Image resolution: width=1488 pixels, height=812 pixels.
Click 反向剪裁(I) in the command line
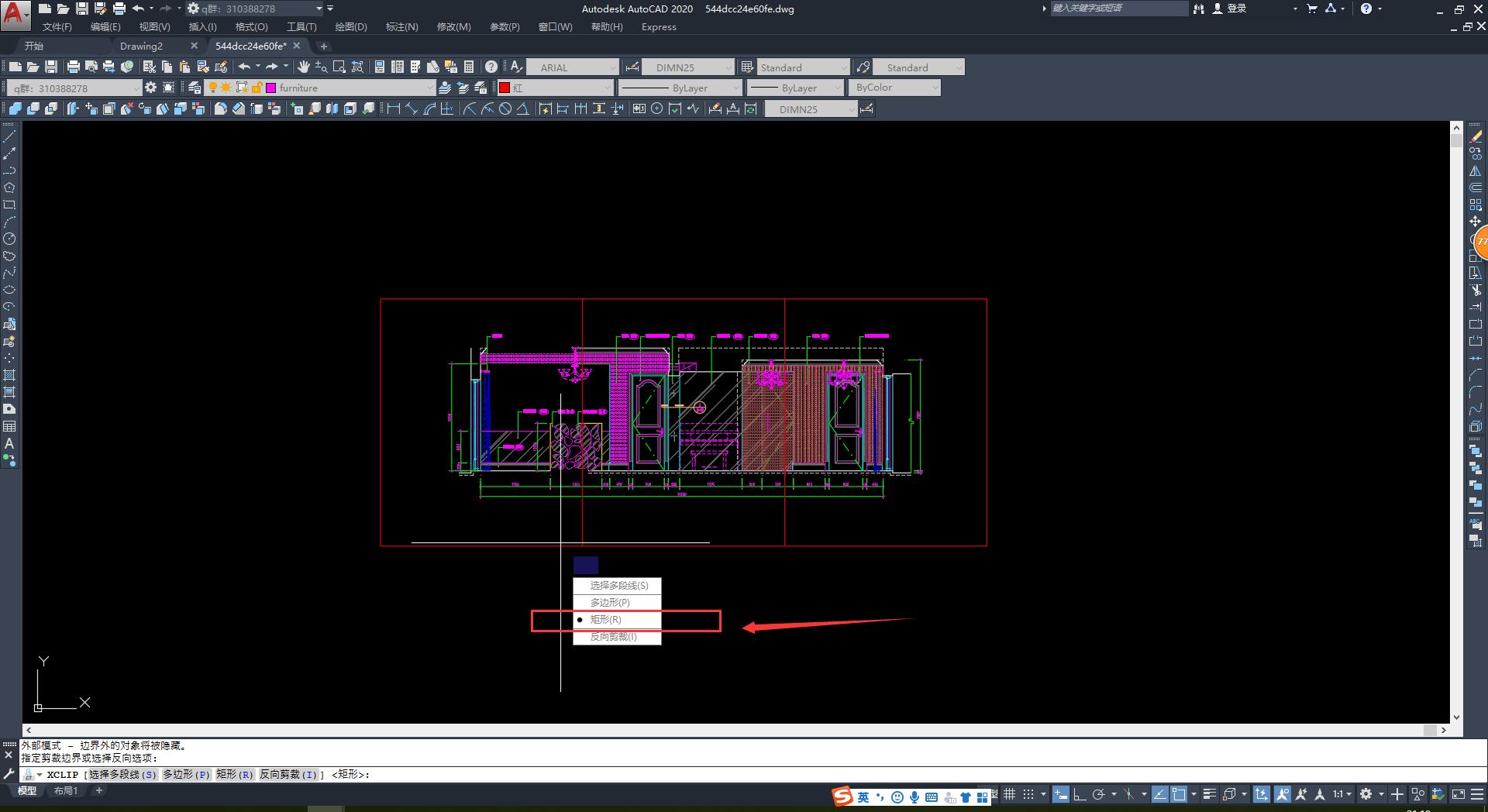coord(289,775)
